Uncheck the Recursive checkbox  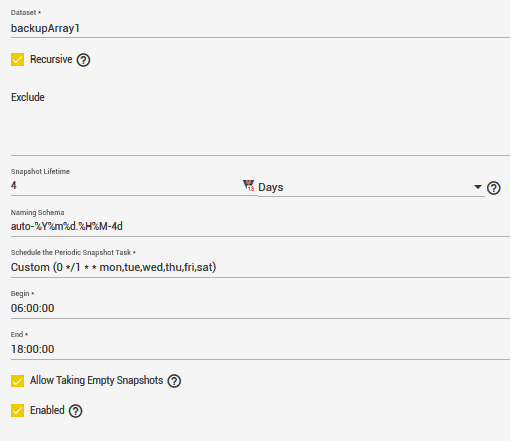click(17, 60)
